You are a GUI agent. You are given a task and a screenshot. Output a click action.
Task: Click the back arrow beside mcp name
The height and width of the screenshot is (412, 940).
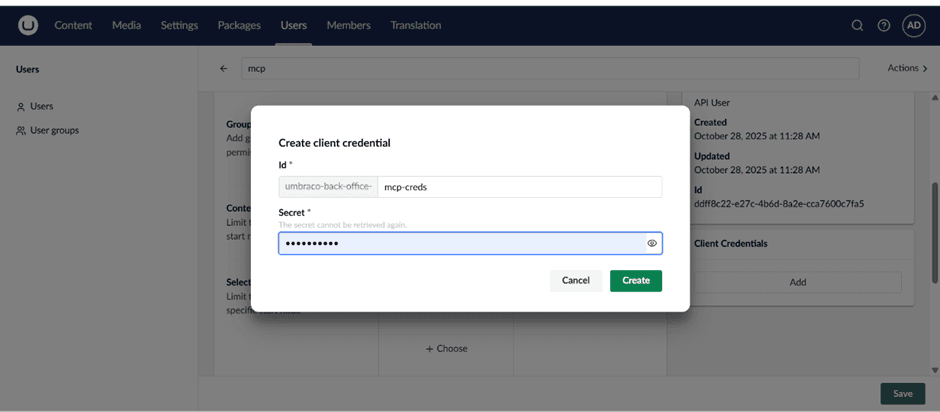coord(224,68)
